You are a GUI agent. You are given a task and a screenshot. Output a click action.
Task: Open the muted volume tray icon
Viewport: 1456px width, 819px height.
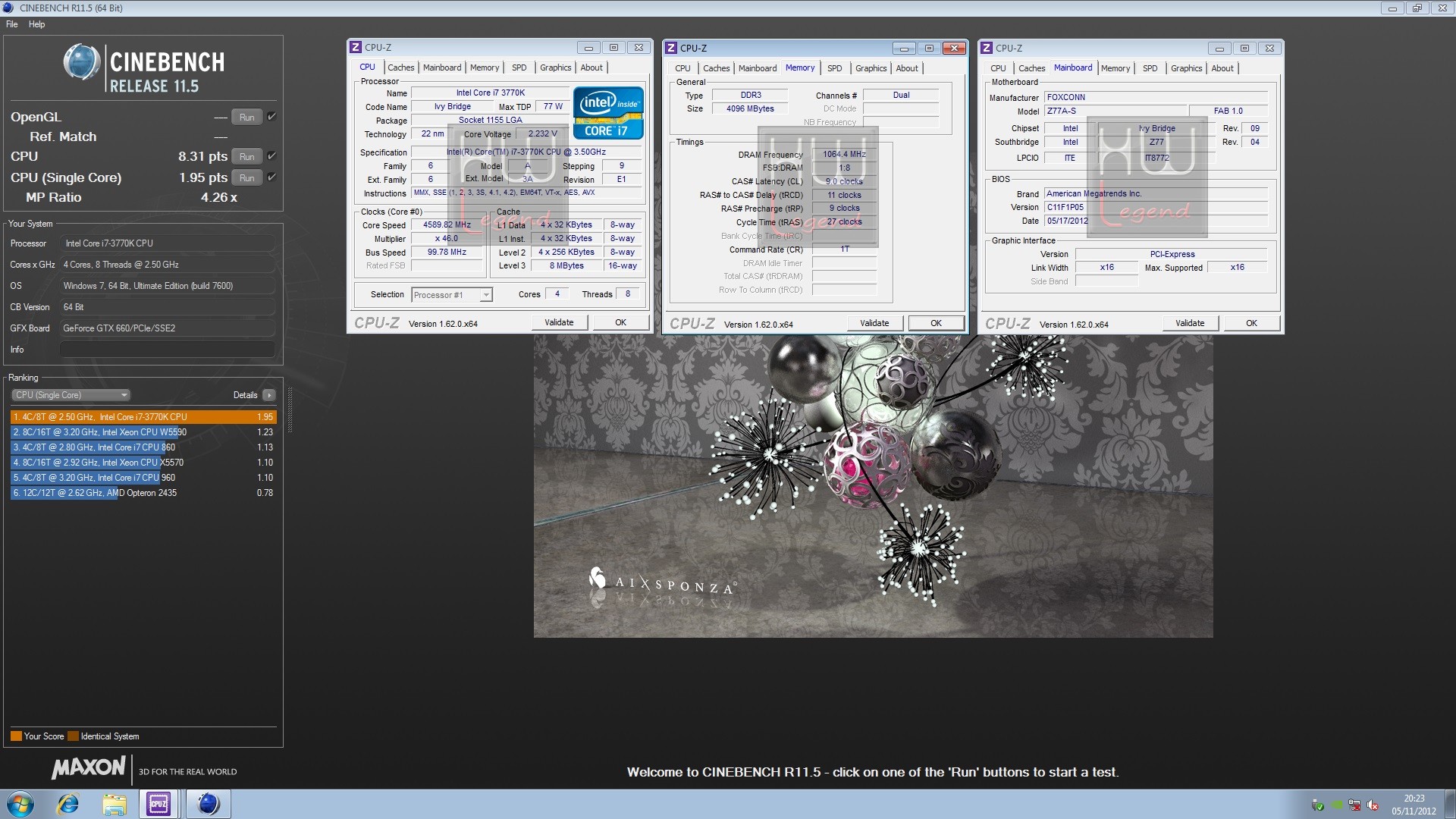point(1373,805)
